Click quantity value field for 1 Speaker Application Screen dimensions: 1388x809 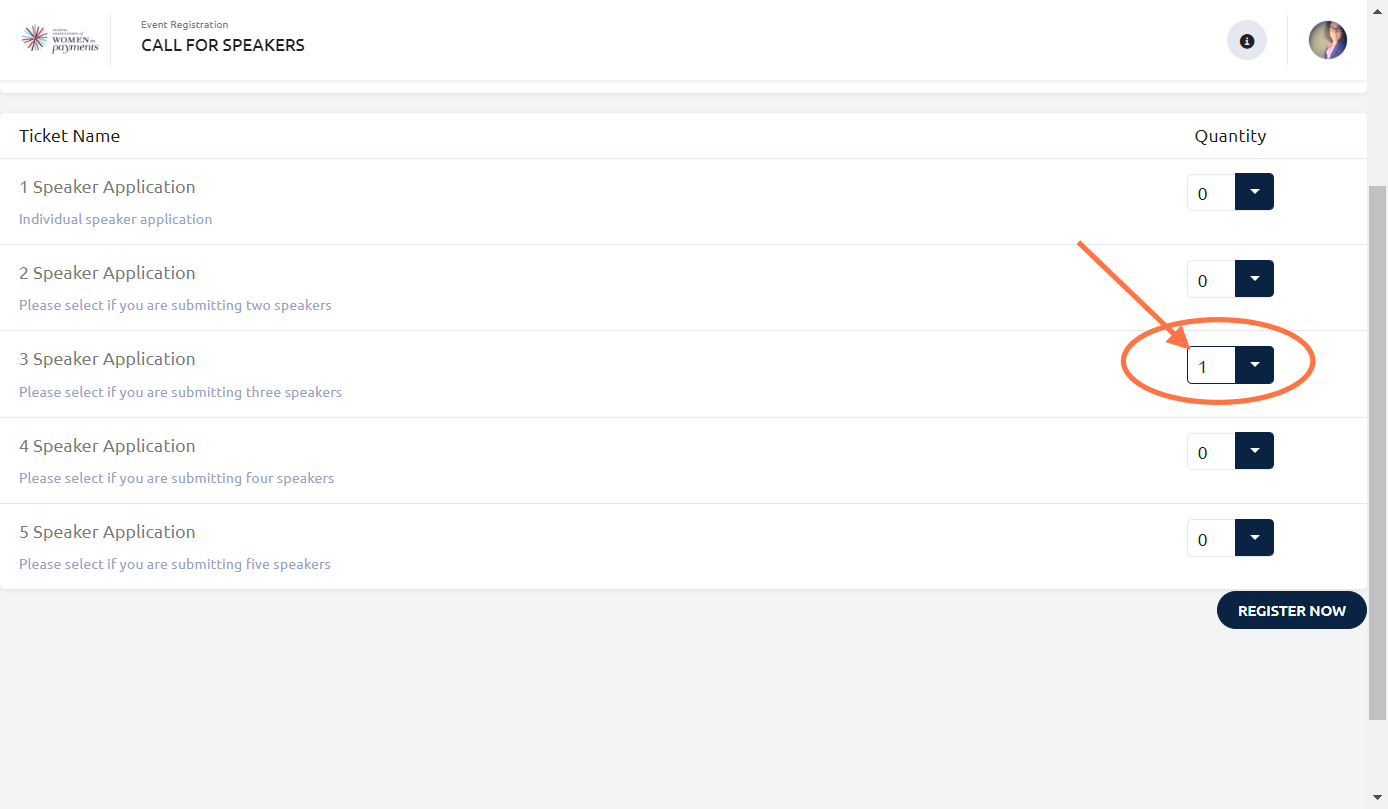(x=1211, y=193)
